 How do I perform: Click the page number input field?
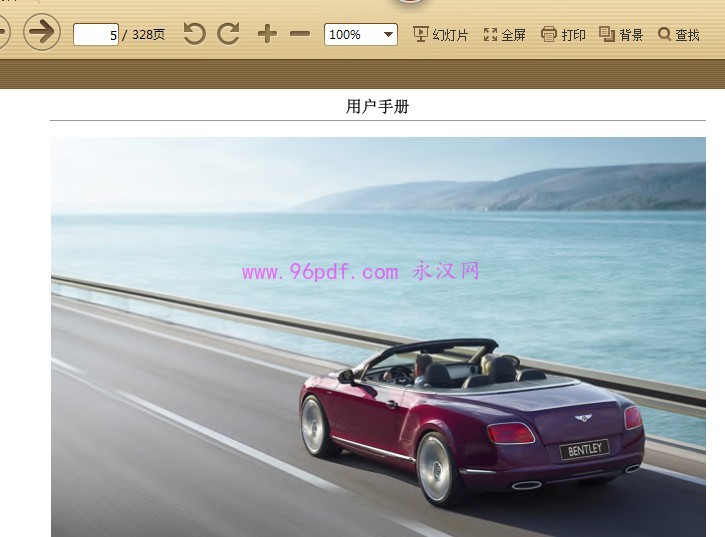[96, 35]
